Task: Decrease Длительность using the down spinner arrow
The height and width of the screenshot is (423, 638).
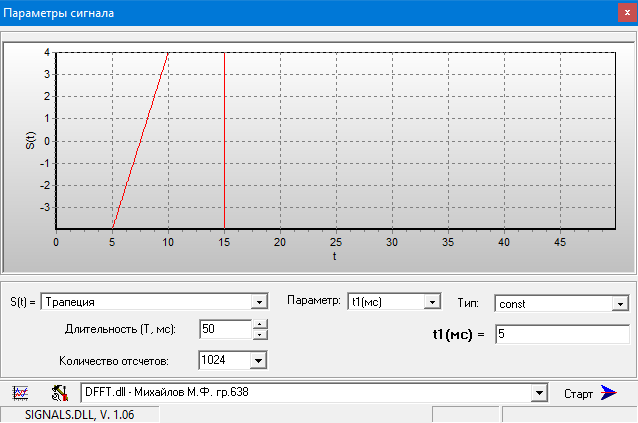Action: pos(259,336)
